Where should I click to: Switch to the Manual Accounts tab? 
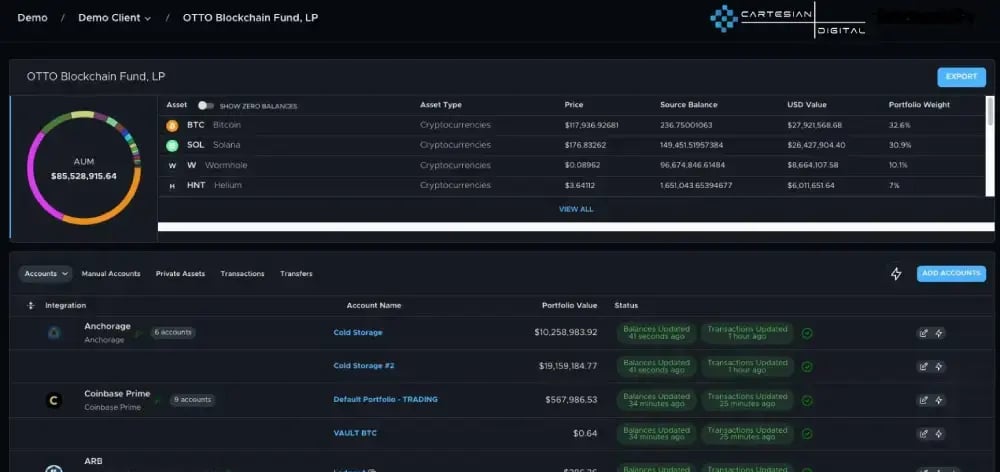click(111, 274)
